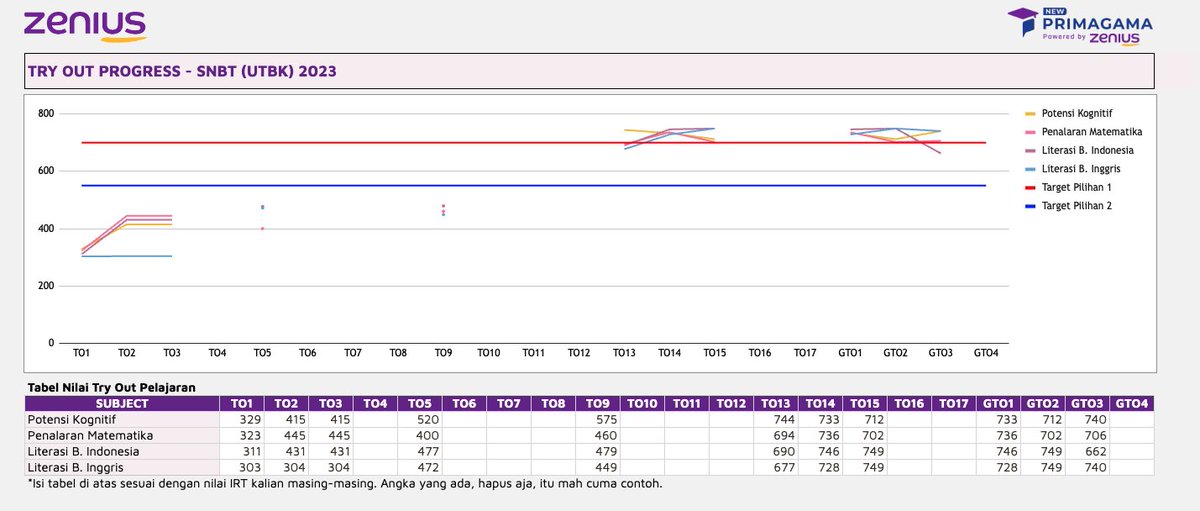
Task: Click the GTO4 table header cell
Action: point(1131,403)
